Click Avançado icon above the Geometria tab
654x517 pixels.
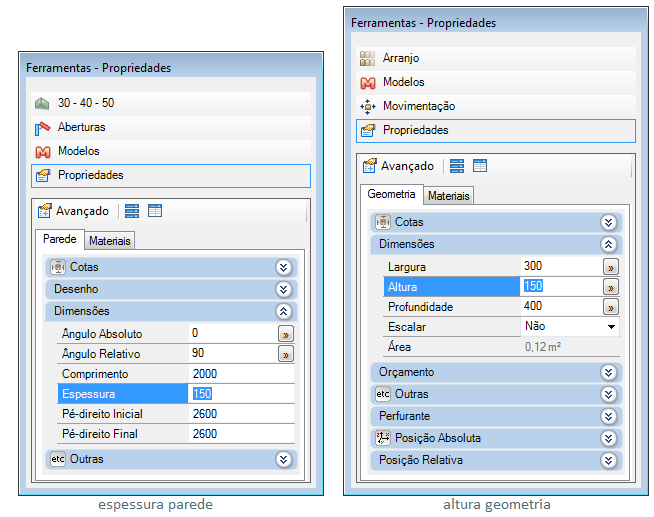pyautogui.click(x=370, y=166)
